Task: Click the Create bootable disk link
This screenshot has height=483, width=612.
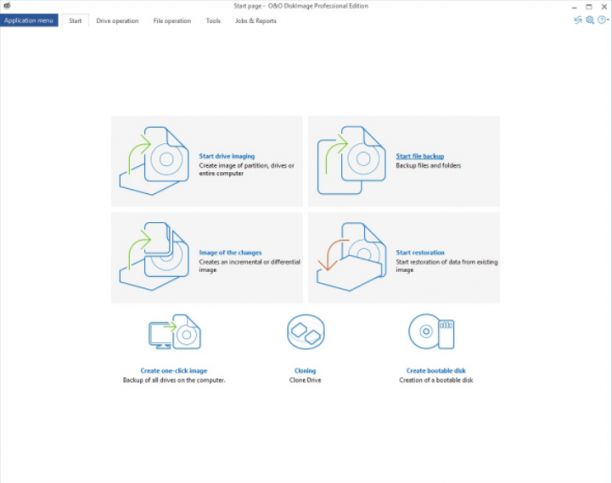Action: click(x=436, y=371)
